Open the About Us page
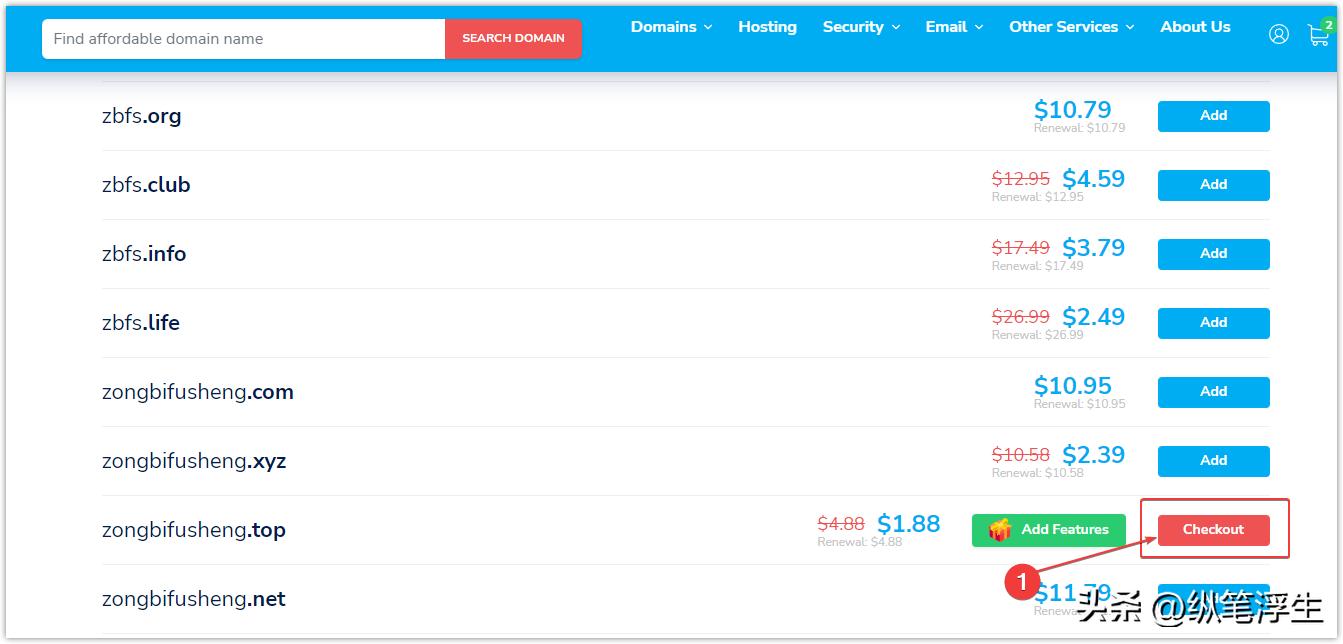The image size is (1343, 644). (1195, 27)
